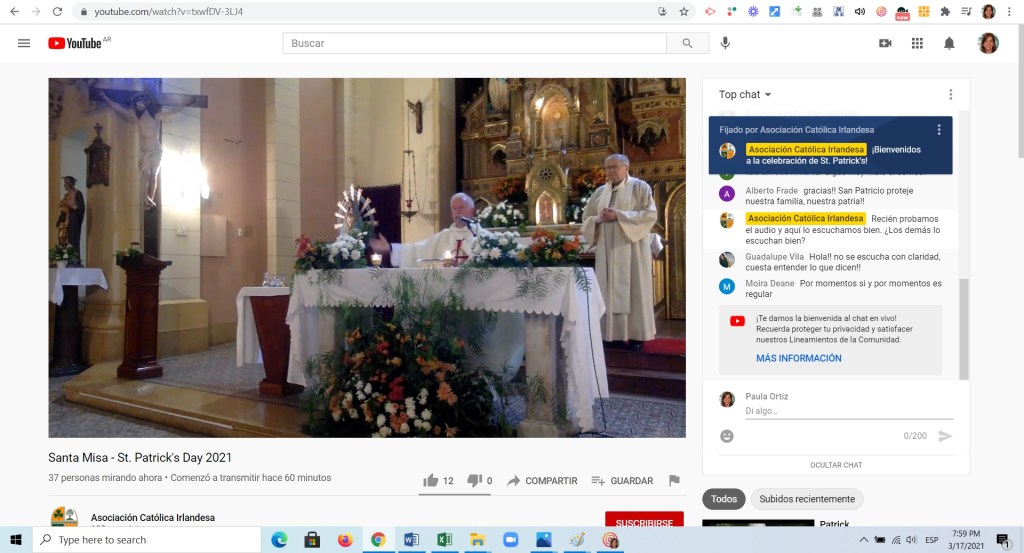The image size is (1024, 553).
Task: Select the Todos filter chip
Action: pyautogui.click(x=723, y=499)
